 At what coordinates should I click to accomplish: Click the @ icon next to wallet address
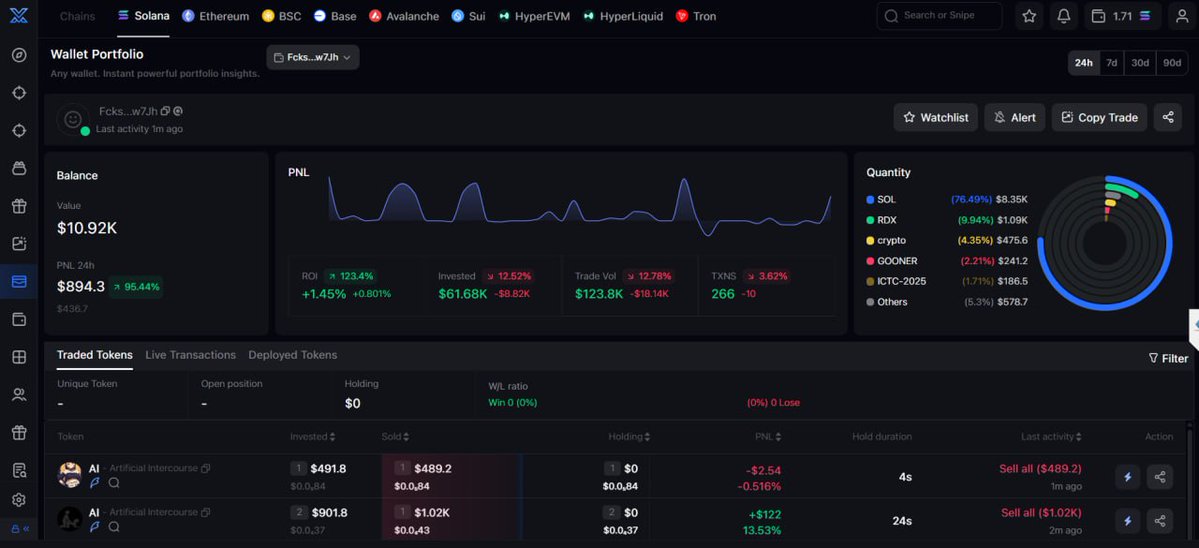177,112
